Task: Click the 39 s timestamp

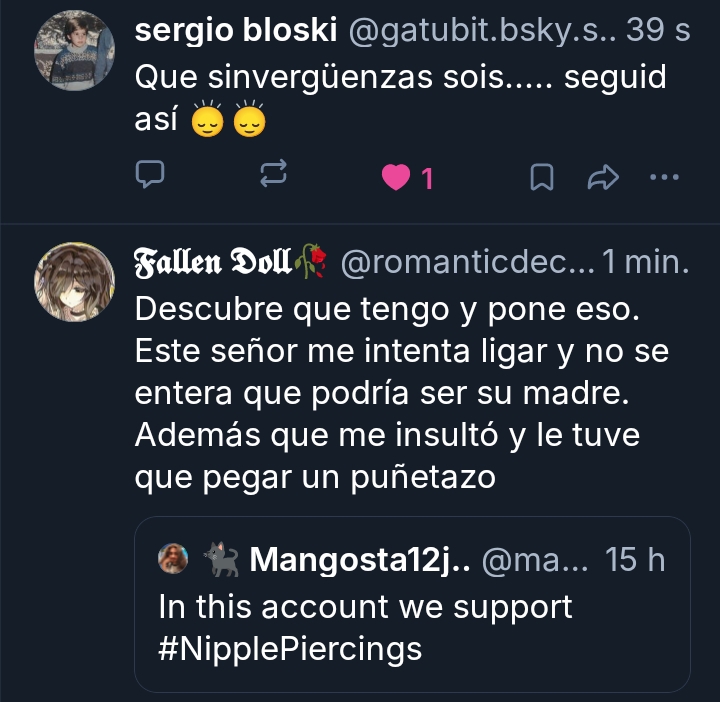Action: click(x=658, y=30)
